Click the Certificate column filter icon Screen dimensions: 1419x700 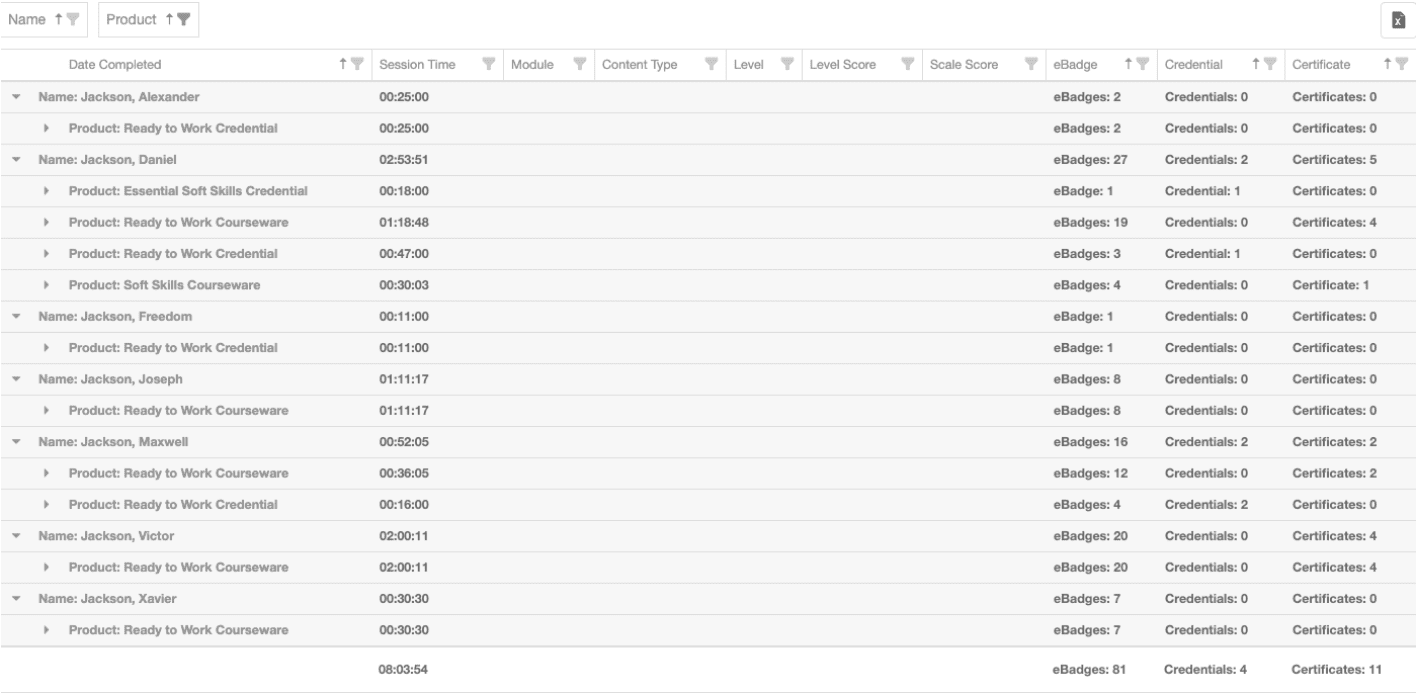coord(1400,65)
